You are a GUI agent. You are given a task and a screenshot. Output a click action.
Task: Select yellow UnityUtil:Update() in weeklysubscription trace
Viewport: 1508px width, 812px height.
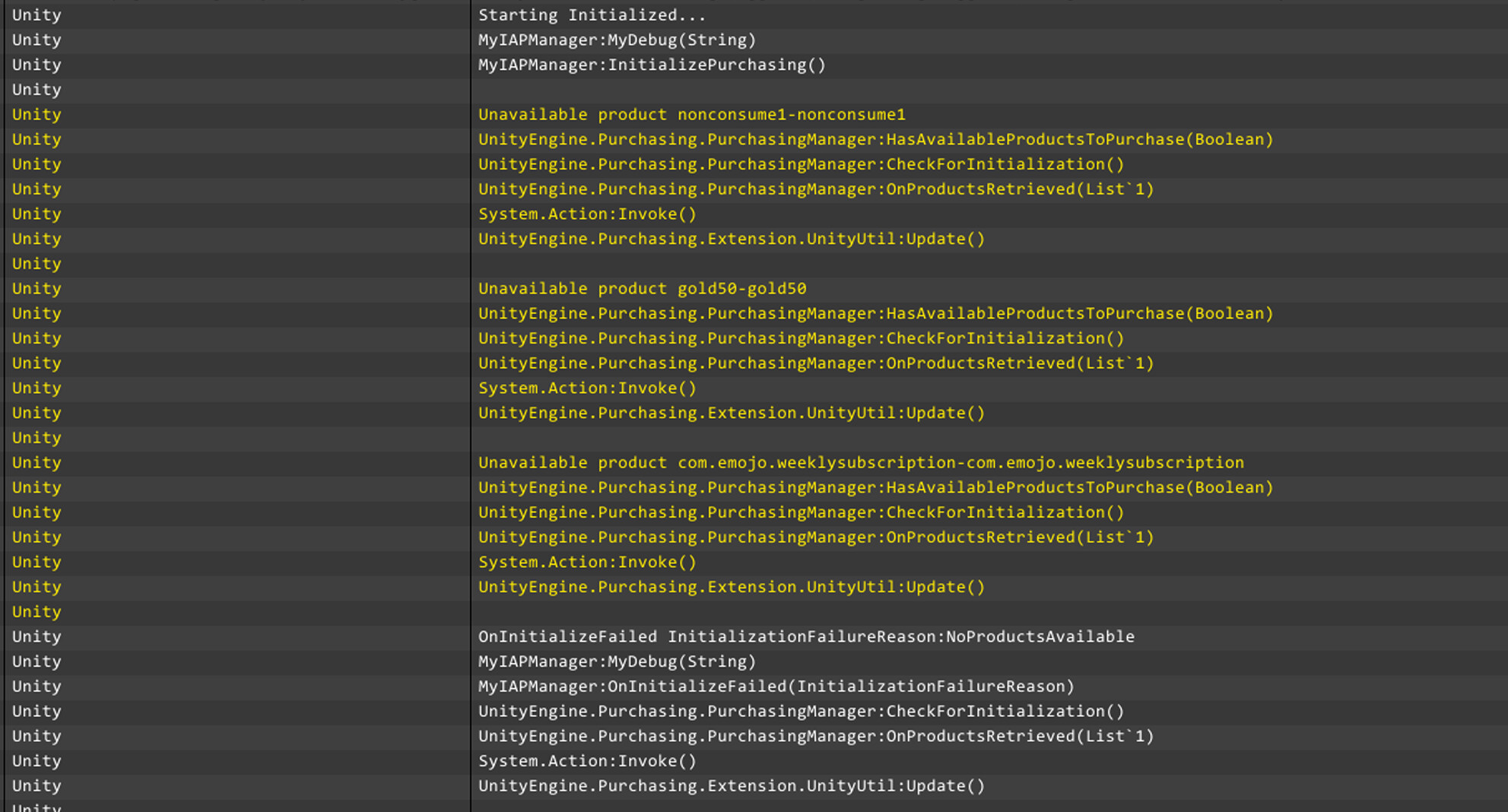[x=732, y=587]
